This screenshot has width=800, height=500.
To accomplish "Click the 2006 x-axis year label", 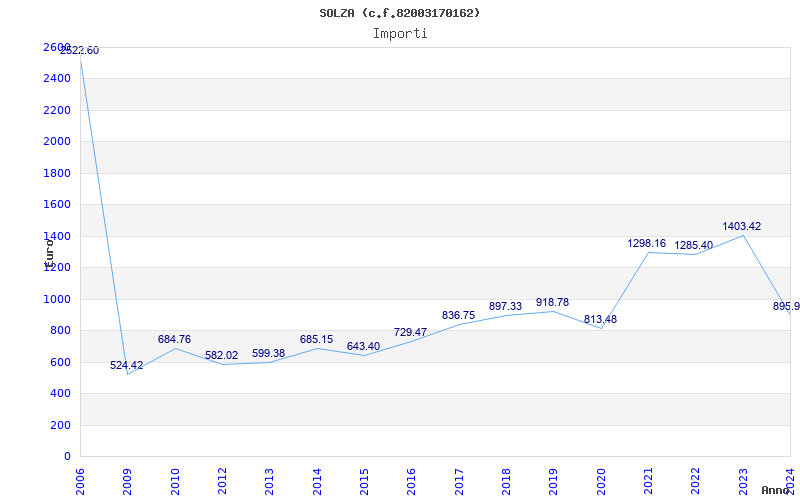I will click(80, 481).
